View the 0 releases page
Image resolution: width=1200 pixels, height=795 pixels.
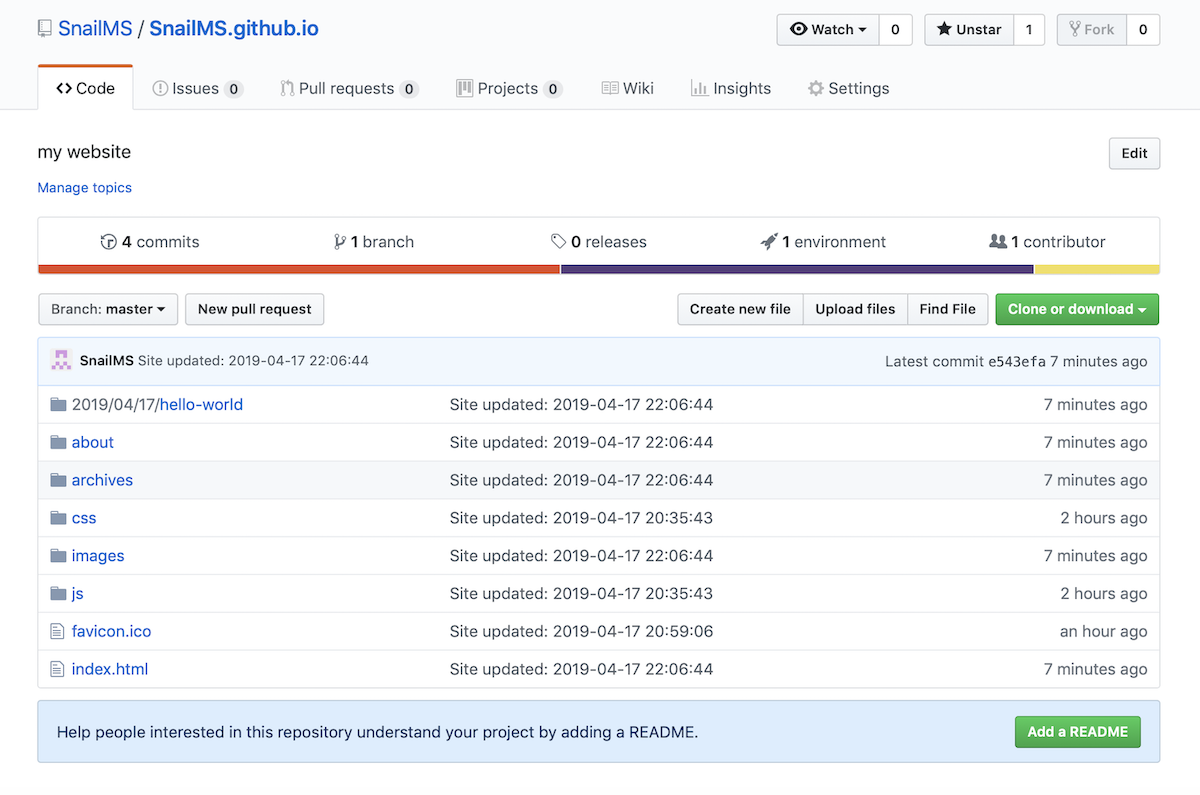(x=599, y=242)
